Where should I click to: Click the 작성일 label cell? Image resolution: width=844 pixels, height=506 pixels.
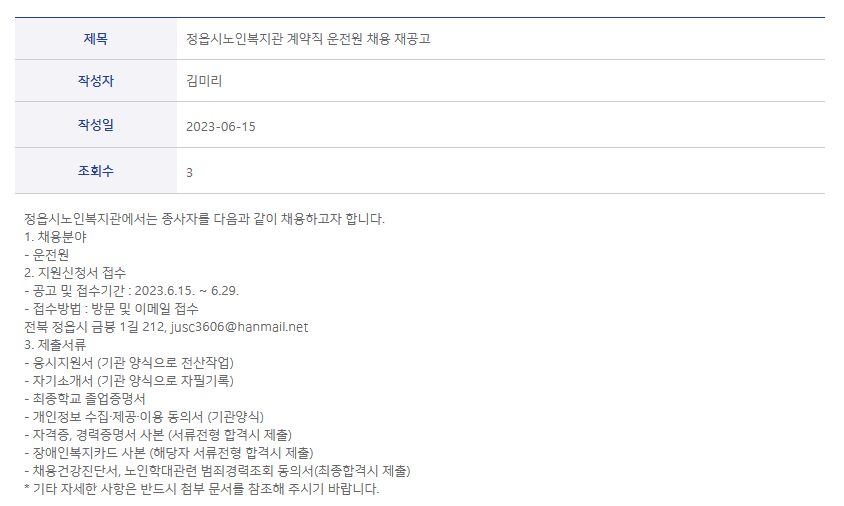(96, 125)
